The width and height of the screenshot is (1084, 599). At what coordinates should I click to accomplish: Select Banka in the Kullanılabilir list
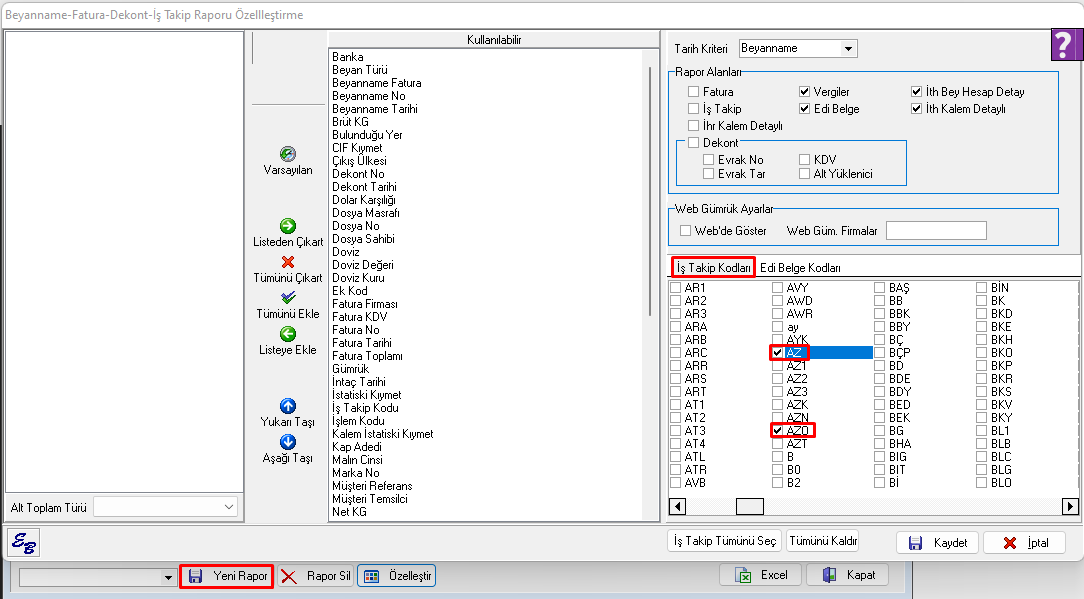pos(348,57)
